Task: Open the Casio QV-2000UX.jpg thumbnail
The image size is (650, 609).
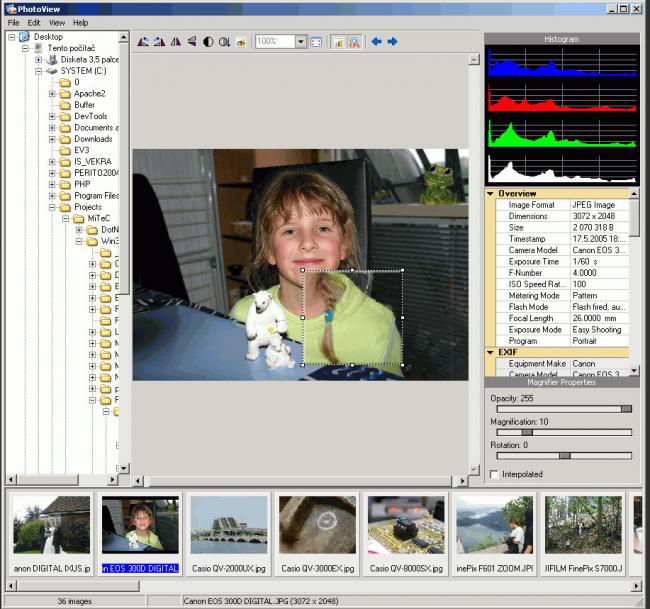Action: tap(229, 533)
